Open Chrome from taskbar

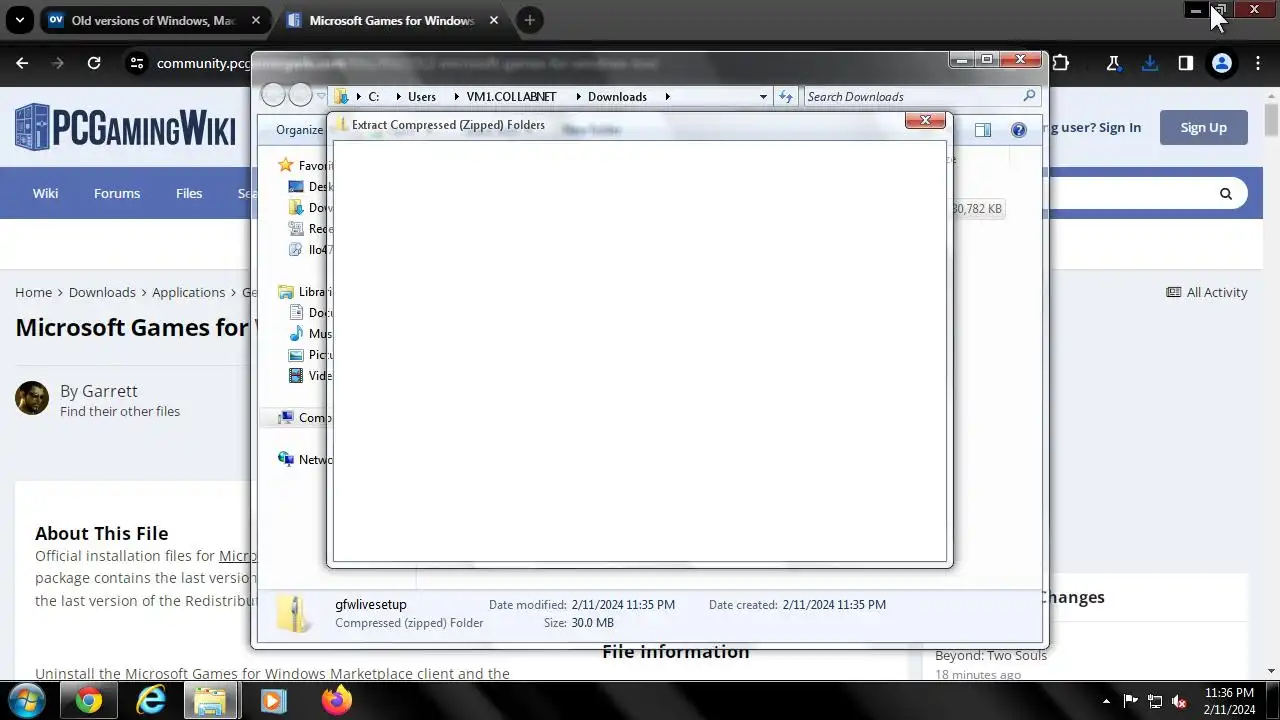[89, 701]
